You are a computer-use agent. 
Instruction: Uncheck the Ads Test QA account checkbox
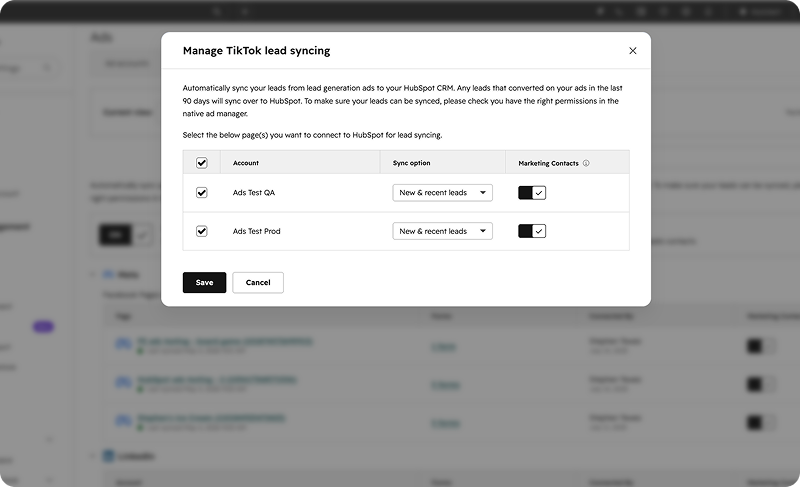coord(202,192)
